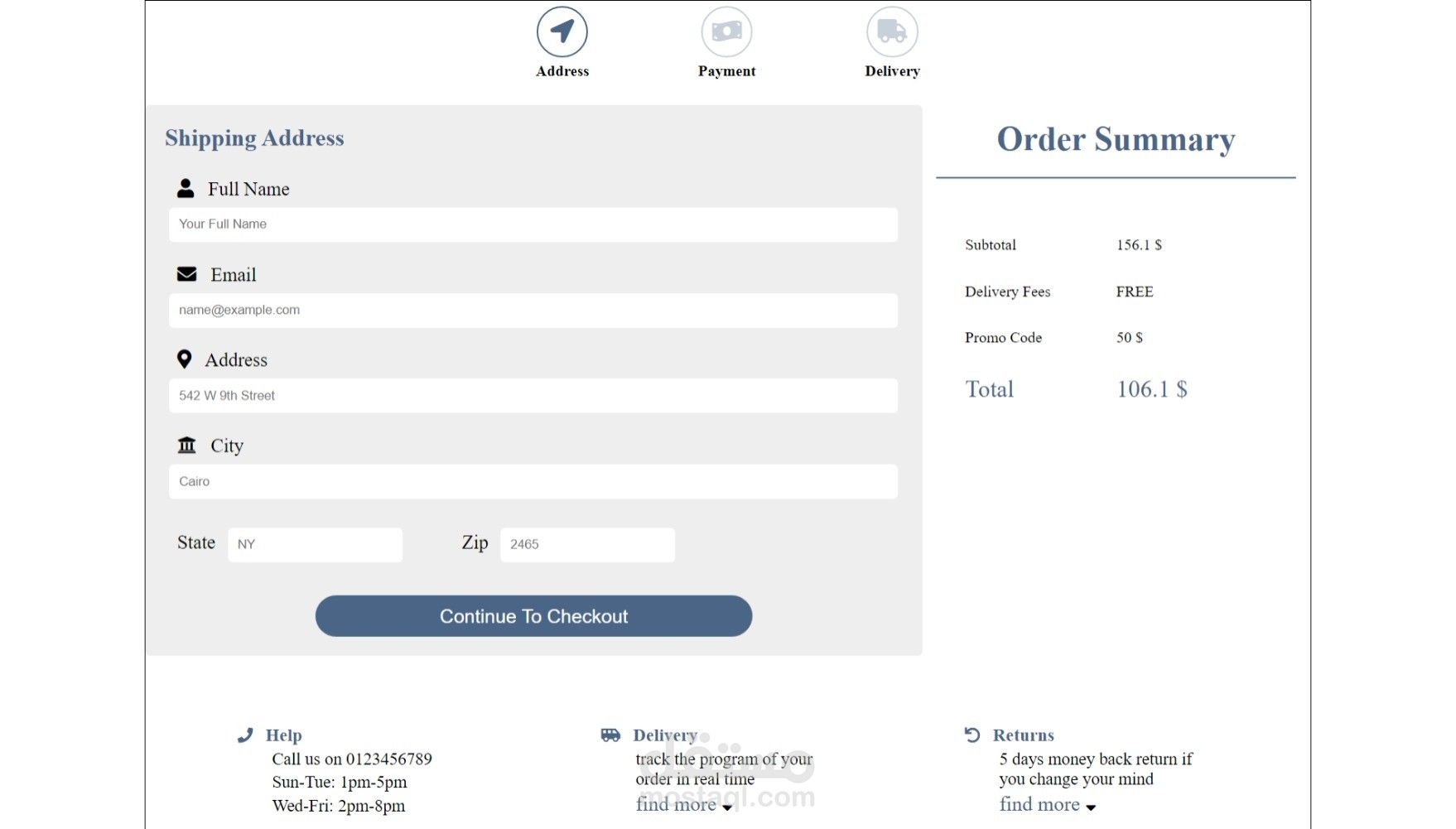Click the phone icon next to Help
Image resolution: width=1456 pixels, height=829 pixels.
click(245, 735)
